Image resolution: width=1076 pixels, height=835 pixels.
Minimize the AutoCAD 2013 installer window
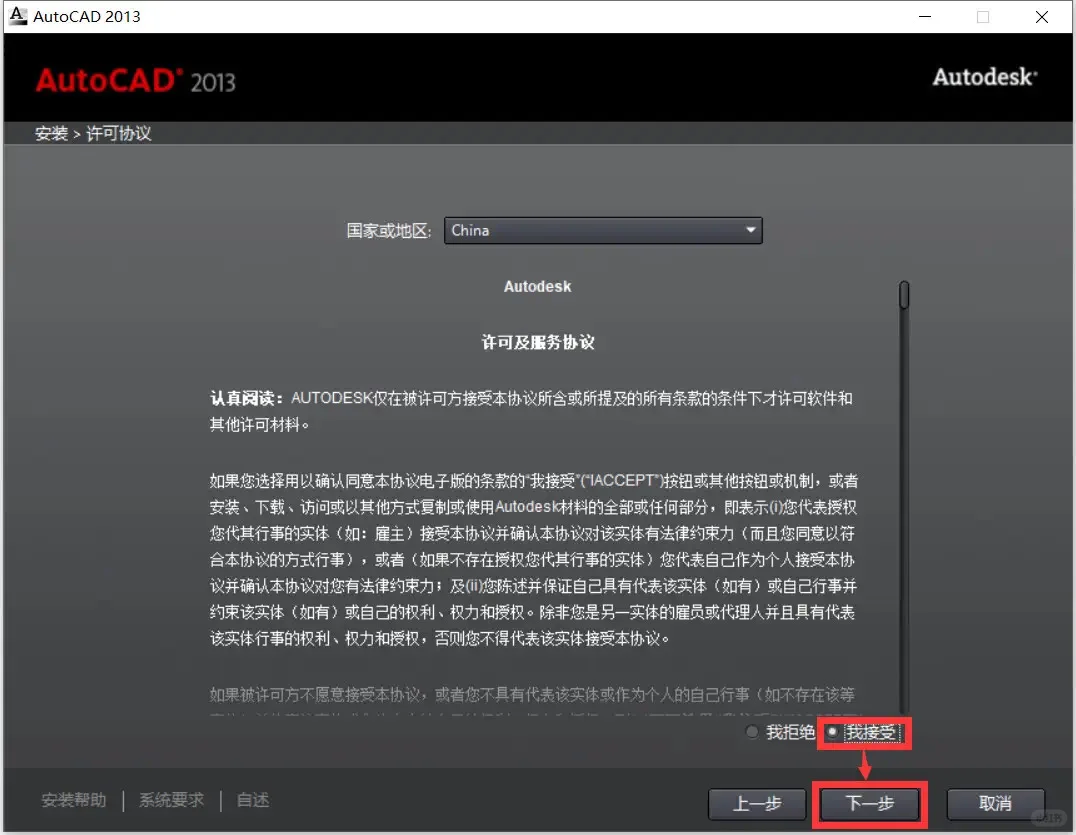click(926, 16)
